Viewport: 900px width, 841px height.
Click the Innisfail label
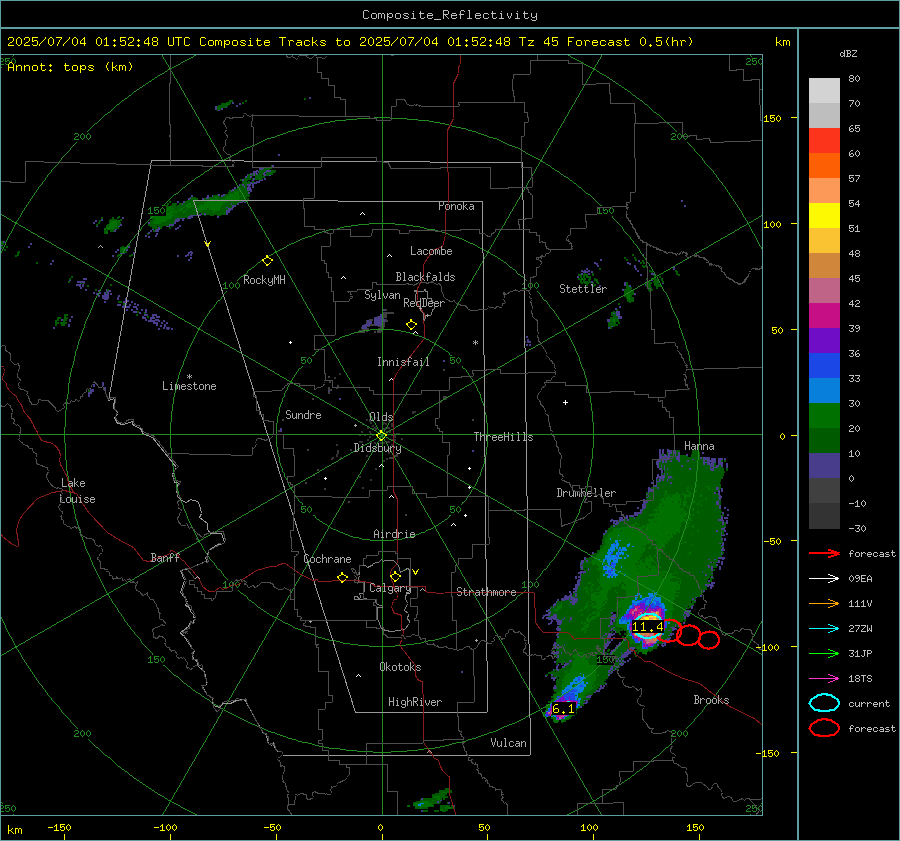(x=404, y=362)
